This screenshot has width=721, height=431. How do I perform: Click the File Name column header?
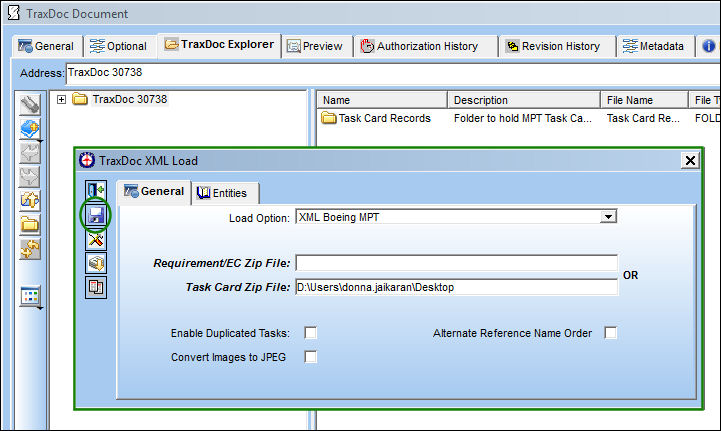(644, 100)
